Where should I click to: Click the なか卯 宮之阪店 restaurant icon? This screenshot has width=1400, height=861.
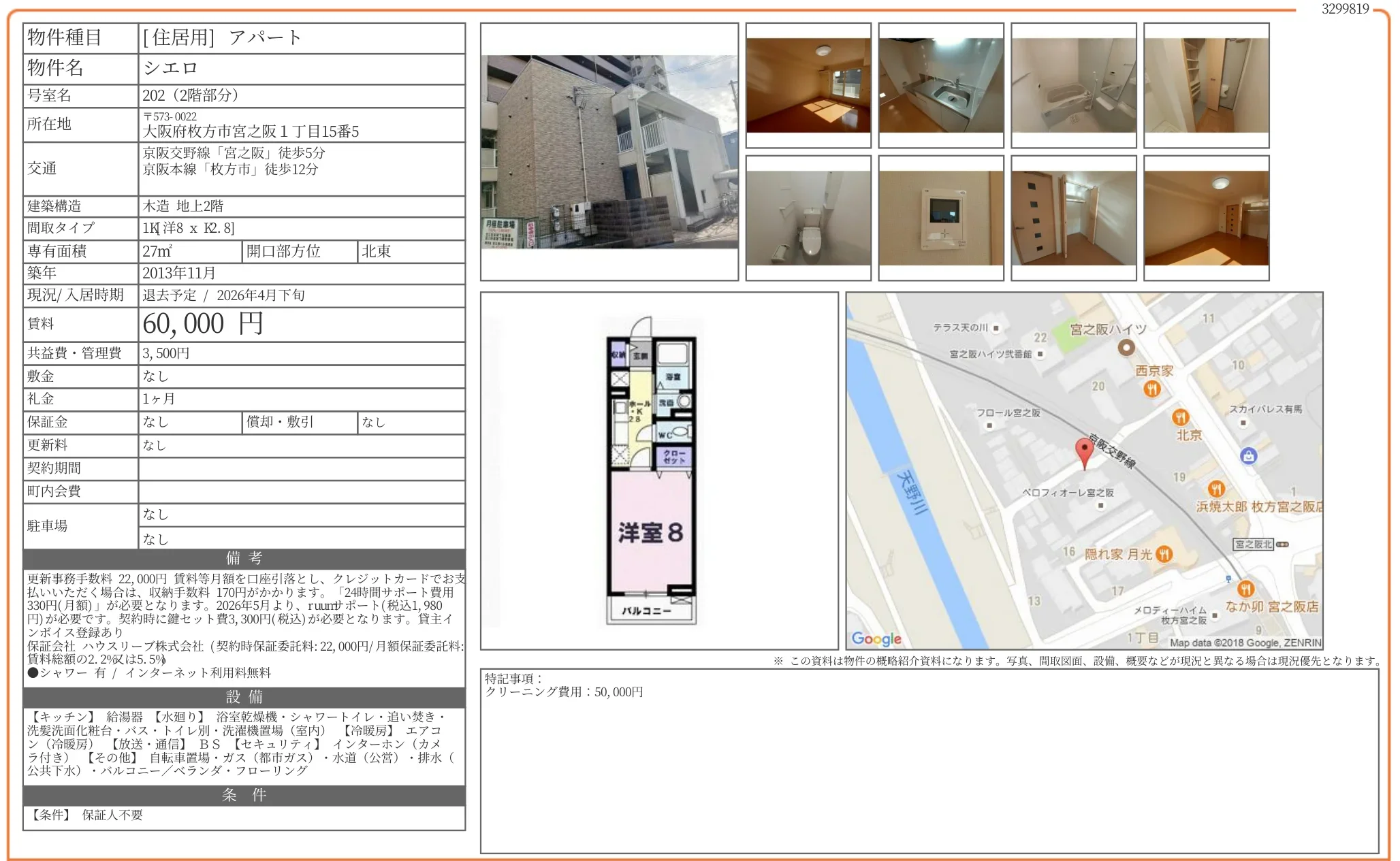pyautogui.click(x=1245, y=589)
